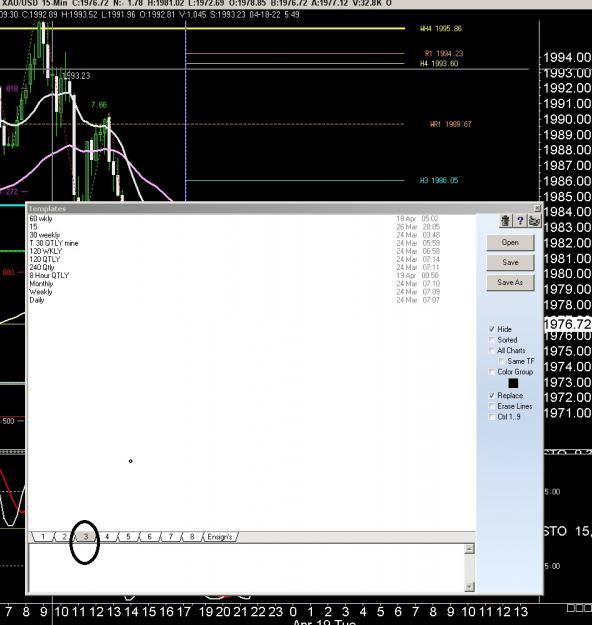Image resolution: width=592 pixels, height=625 pixels.
Task: Switch to template tab 2
Action: pyautogui.click(x=64, y=537)
